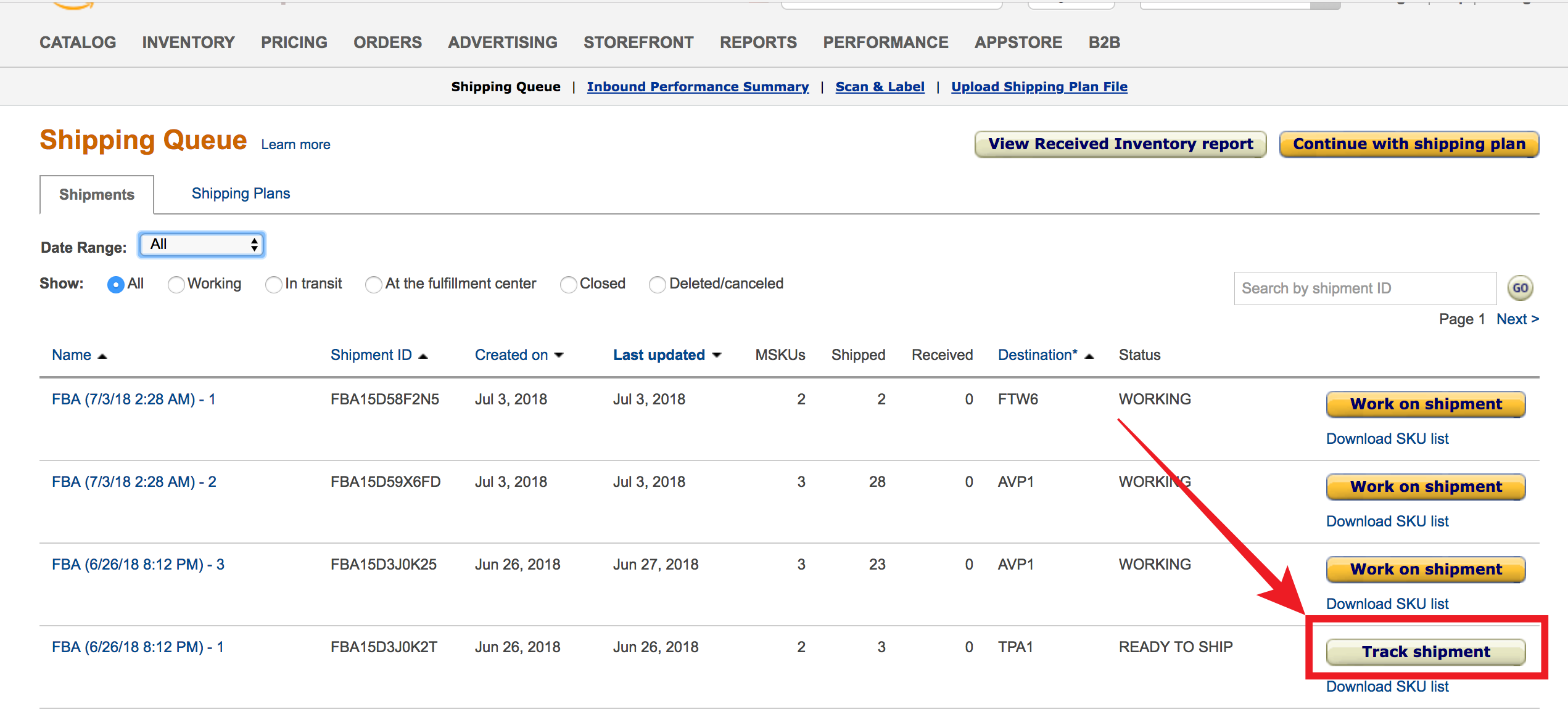The height and width of the screenshot is (720, 1568).
Task: Open Inbound Performance Summary link
Action: (698, 87)
